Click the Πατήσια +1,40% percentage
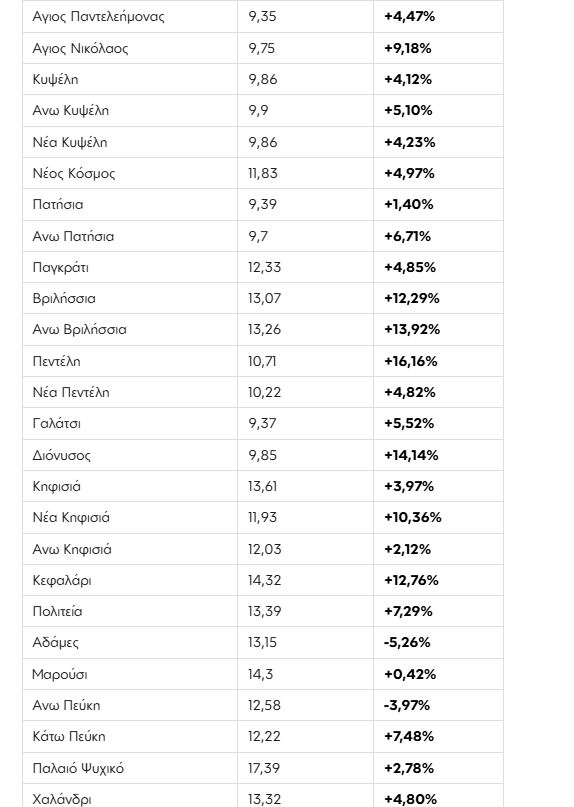 coord(408,204)
